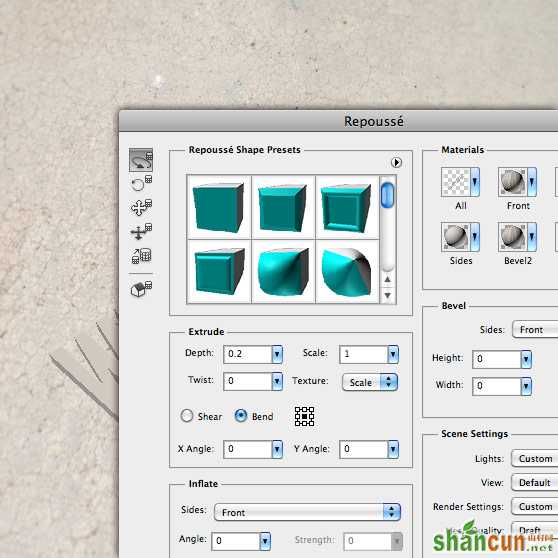The image size is (558, 558).
Task: Open the Inflate Sides dropdown
Action: coord(307,512)
